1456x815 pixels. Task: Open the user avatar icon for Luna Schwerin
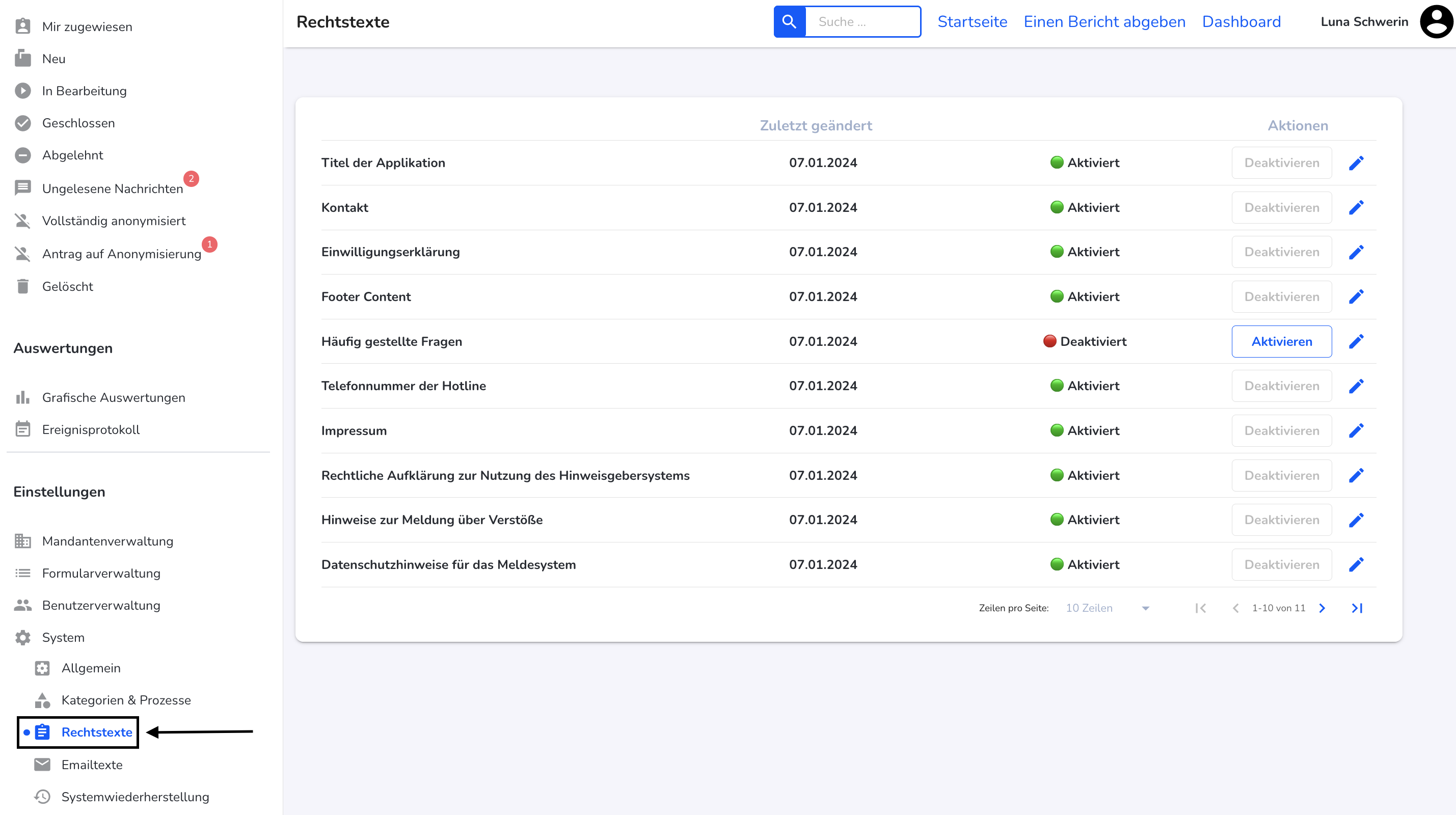tap(1436, 21)
